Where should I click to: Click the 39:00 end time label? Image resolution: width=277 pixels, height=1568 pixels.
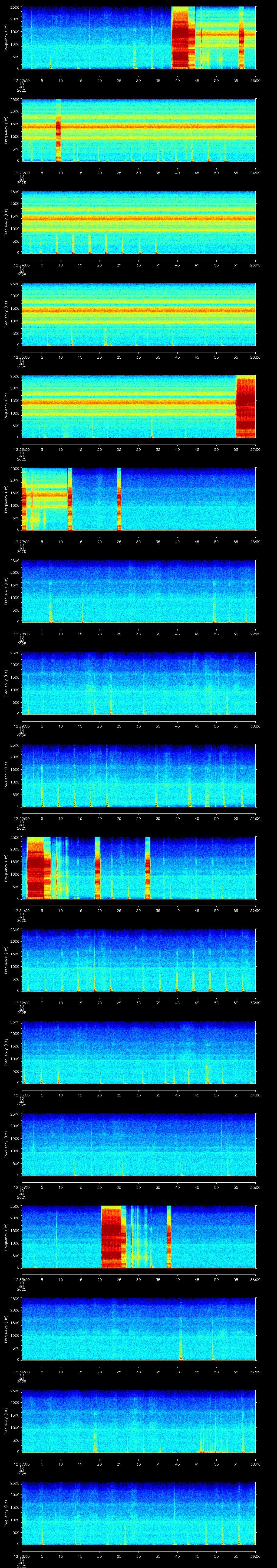[255, 1556]
